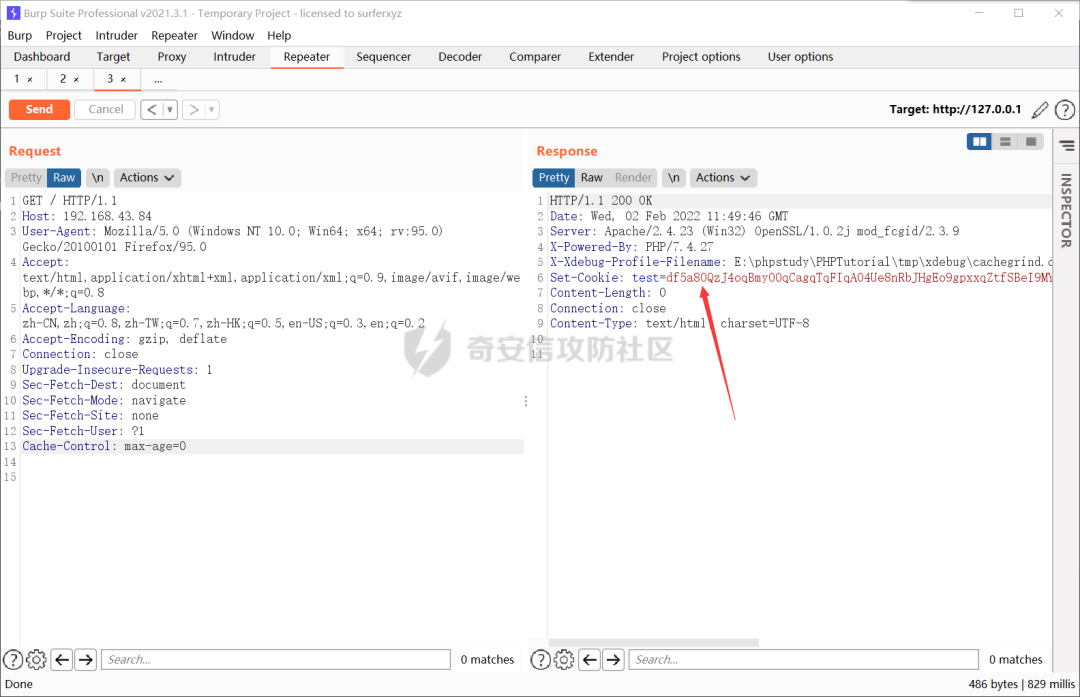Image resolution: width=1080 pixels, height=697 pixels.
Task: Go back in Repeater history
Action: pos(152,110)
